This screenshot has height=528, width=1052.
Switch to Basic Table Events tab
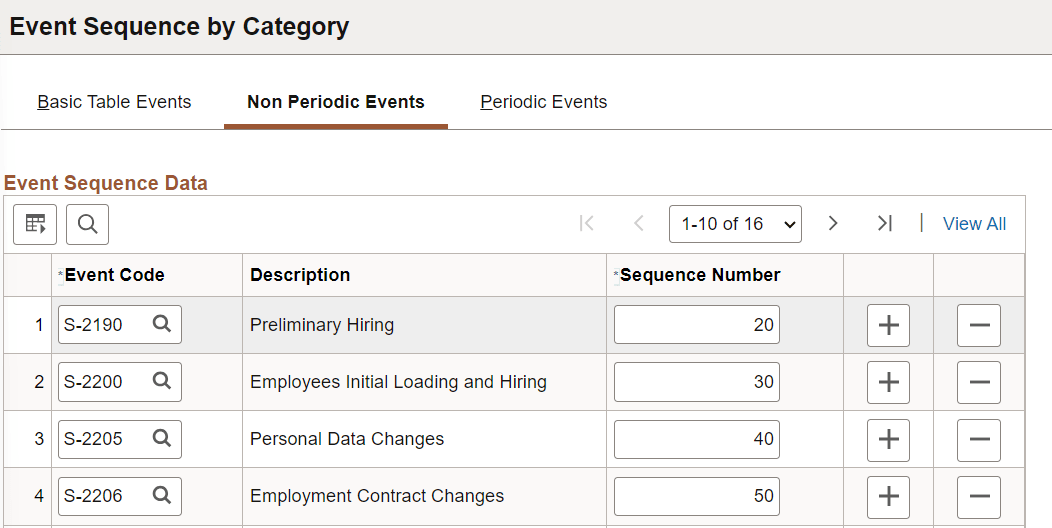114,102
